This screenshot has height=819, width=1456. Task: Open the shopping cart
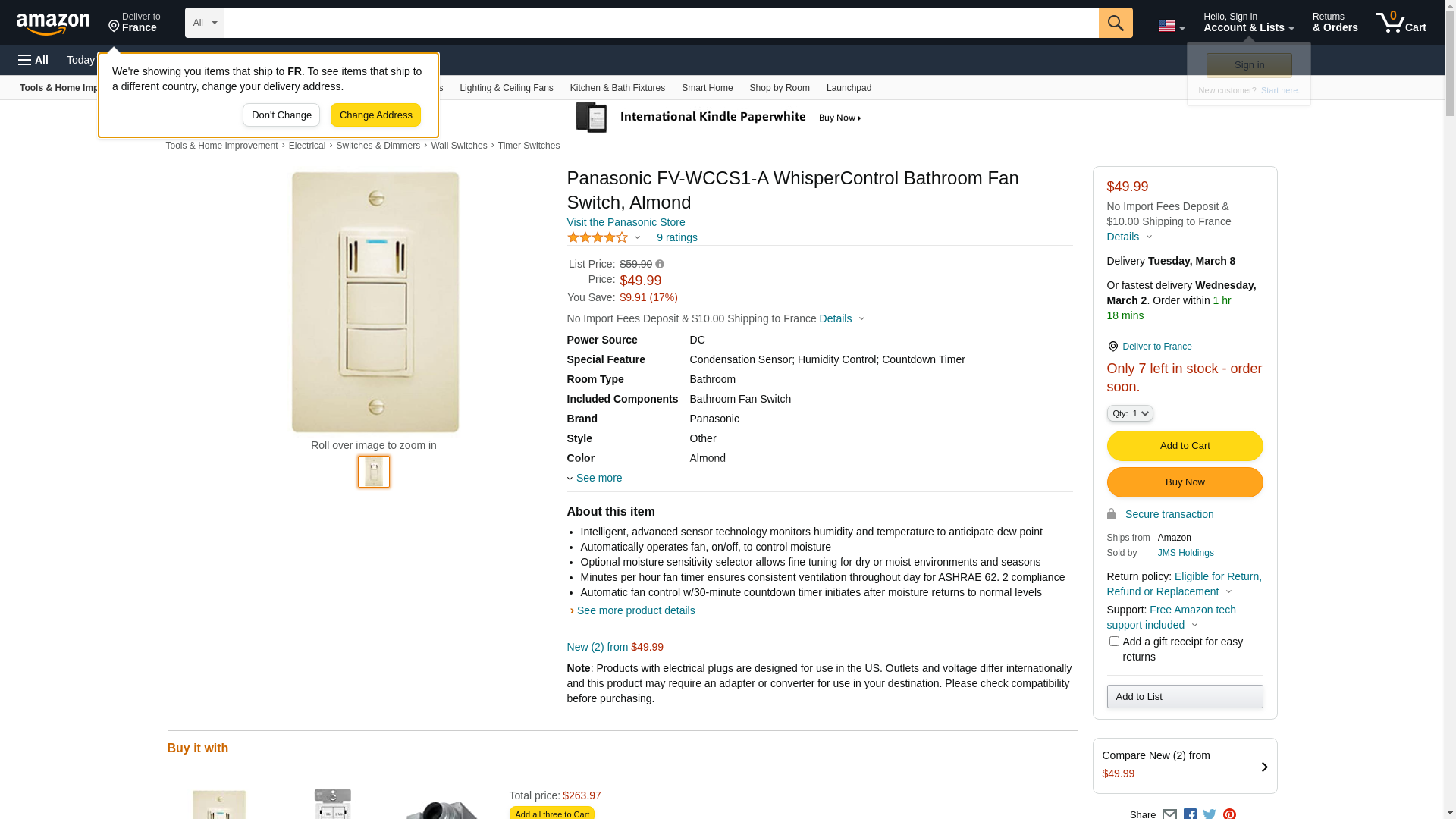coord(1401,23)
